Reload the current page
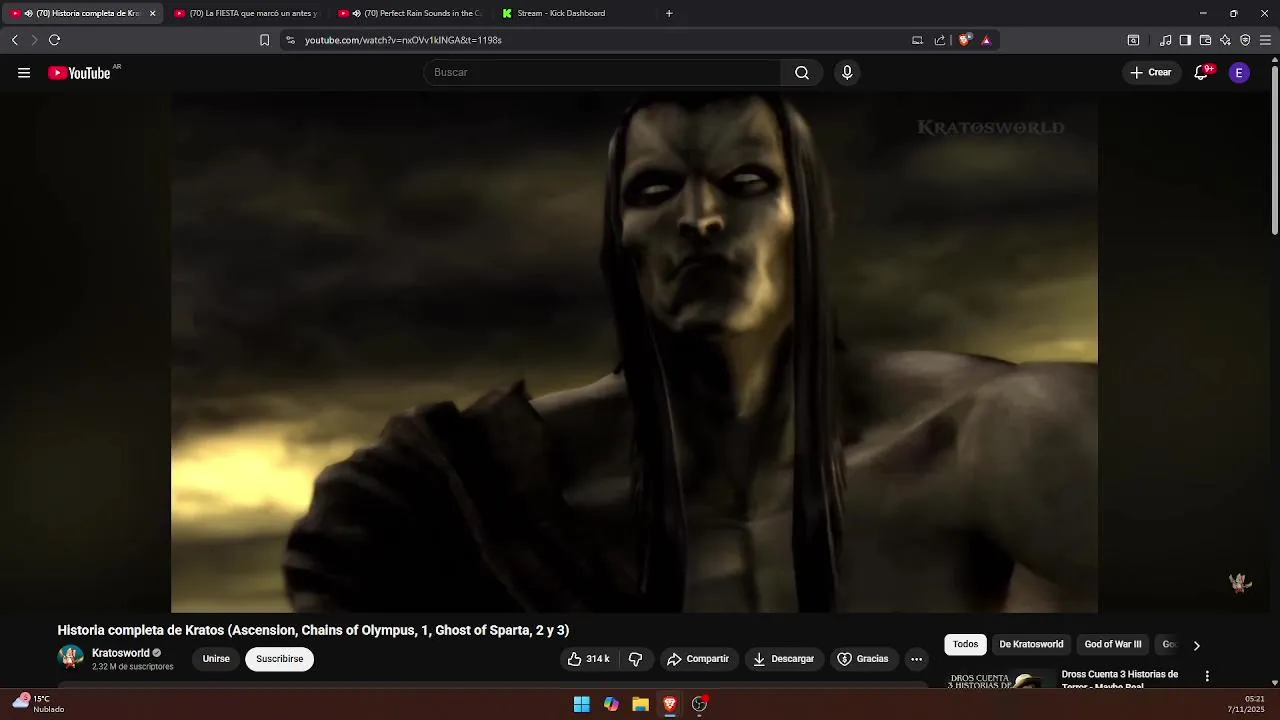1280x720 pixels. click(x=54, y=40)
